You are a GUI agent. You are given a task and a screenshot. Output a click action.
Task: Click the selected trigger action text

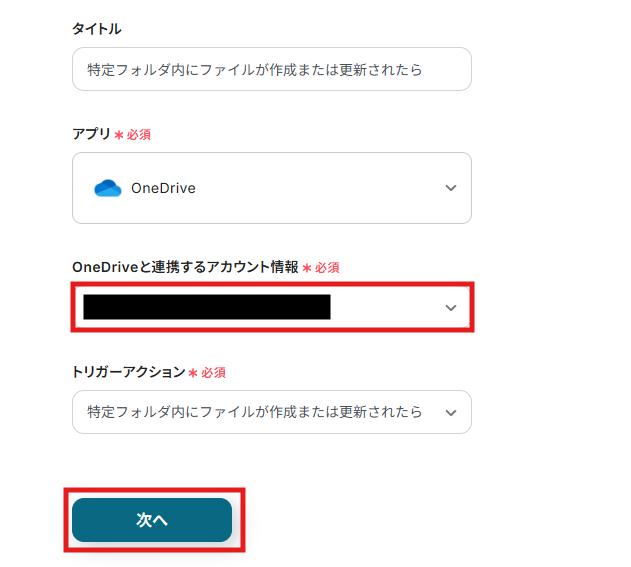pyautogui.click(x=254, y=412)
